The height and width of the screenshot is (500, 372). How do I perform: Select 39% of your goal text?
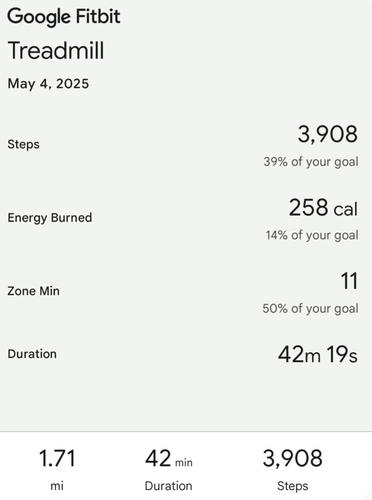(311, 162)
